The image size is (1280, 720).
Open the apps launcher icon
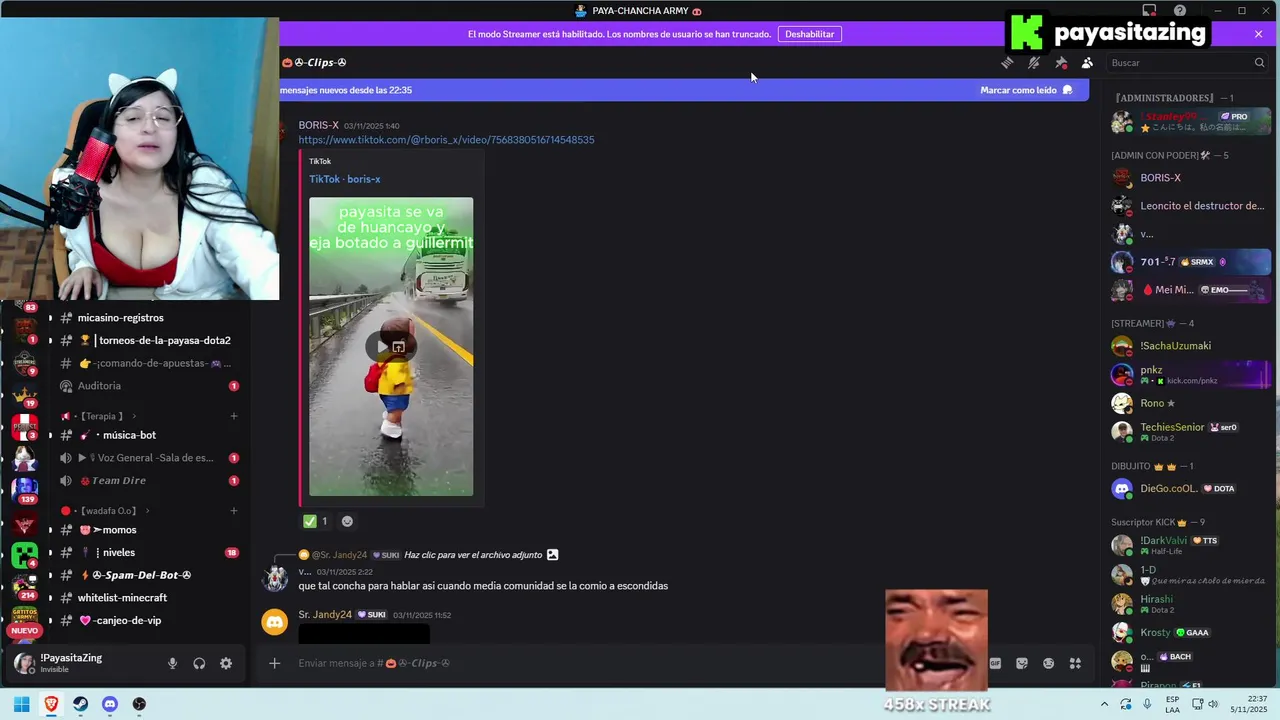(x=1075, y=663)
